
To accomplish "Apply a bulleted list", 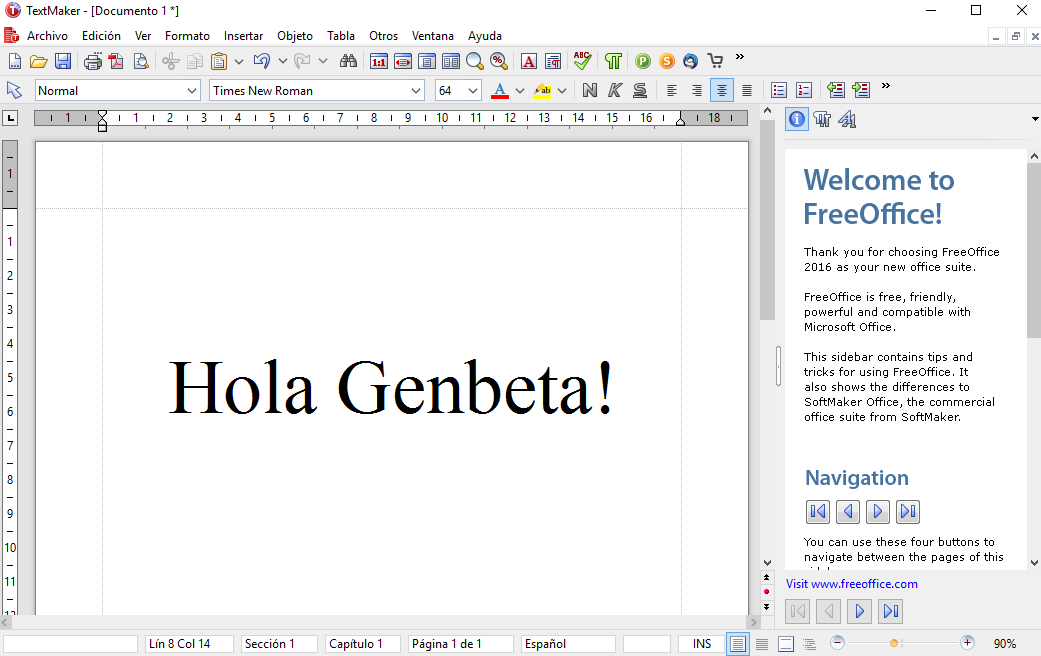I will coord(779,90).
